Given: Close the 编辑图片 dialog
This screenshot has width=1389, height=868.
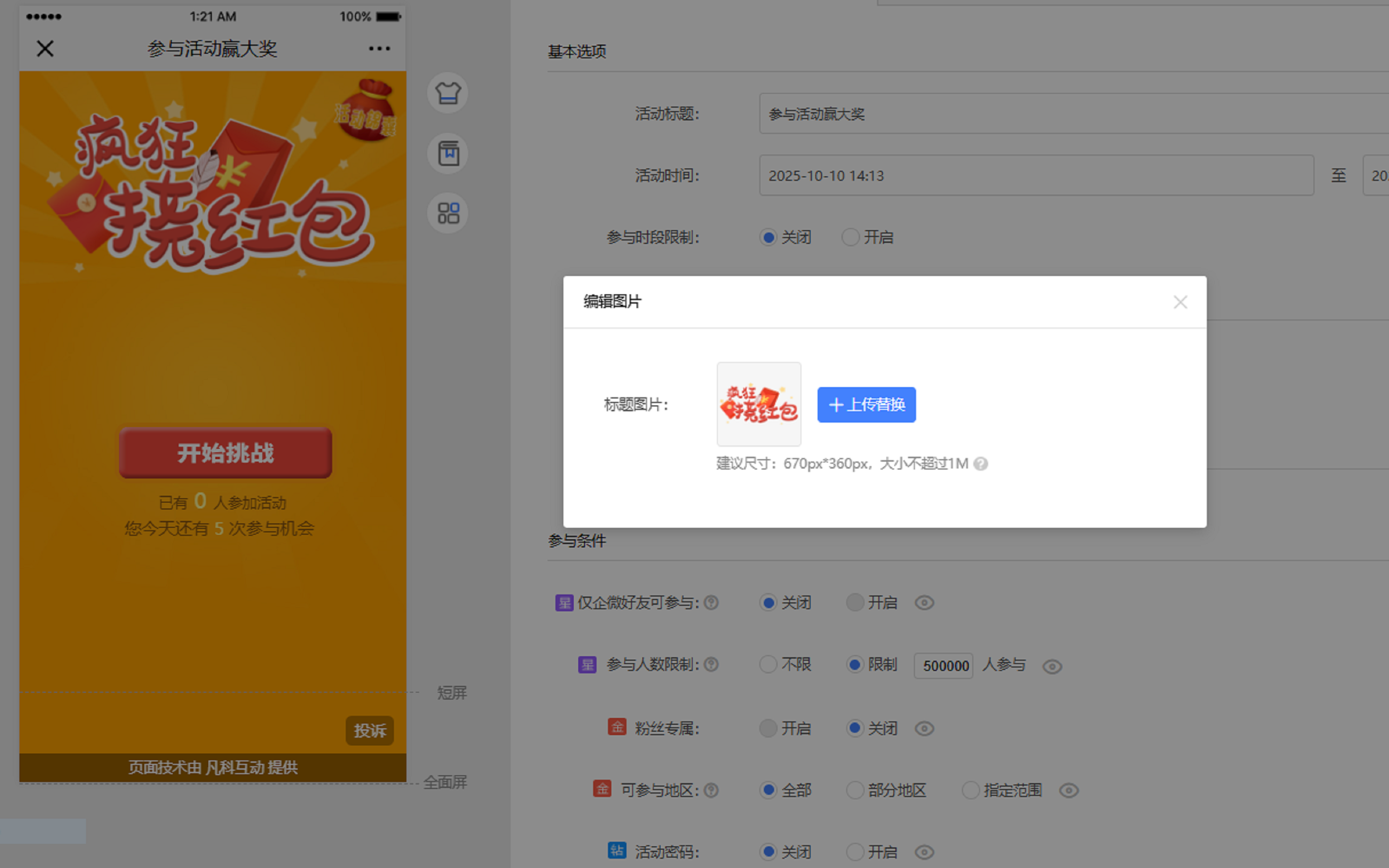Looking at the screenshot, I should click(x=1180, y=302).
